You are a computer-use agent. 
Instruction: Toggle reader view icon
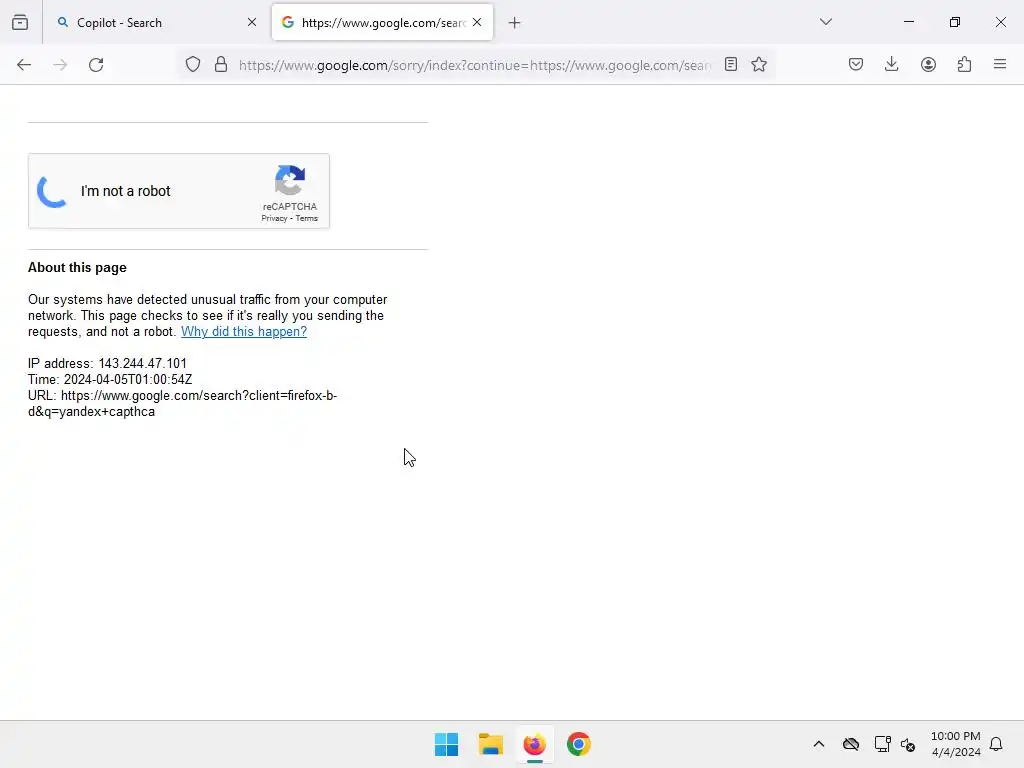pyautogui.click(x=731, y=65)
